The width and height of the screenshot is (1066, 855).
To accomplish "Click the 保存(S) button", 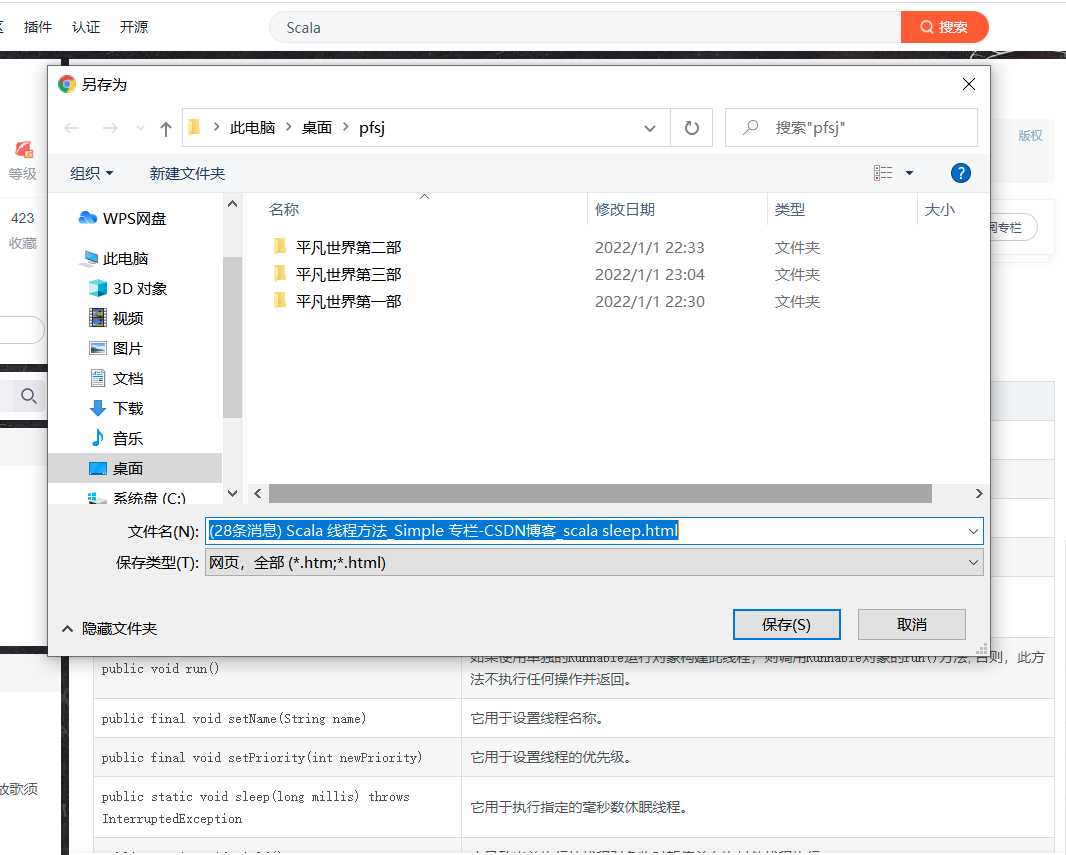I will 788,624.
